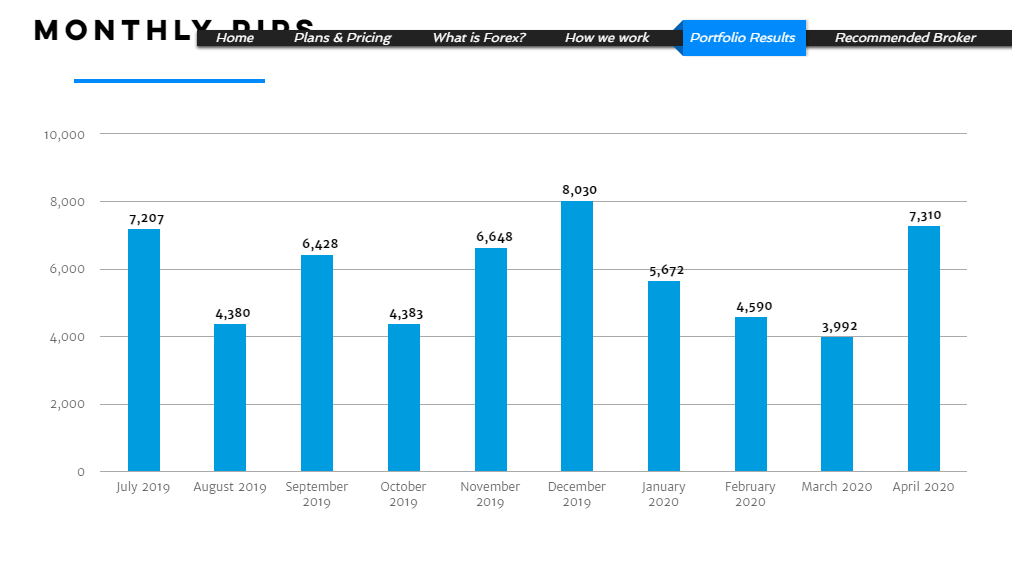Click the 4,383 value label
The height and width of the screenshot is (570, 1012).
coord(406,314)
